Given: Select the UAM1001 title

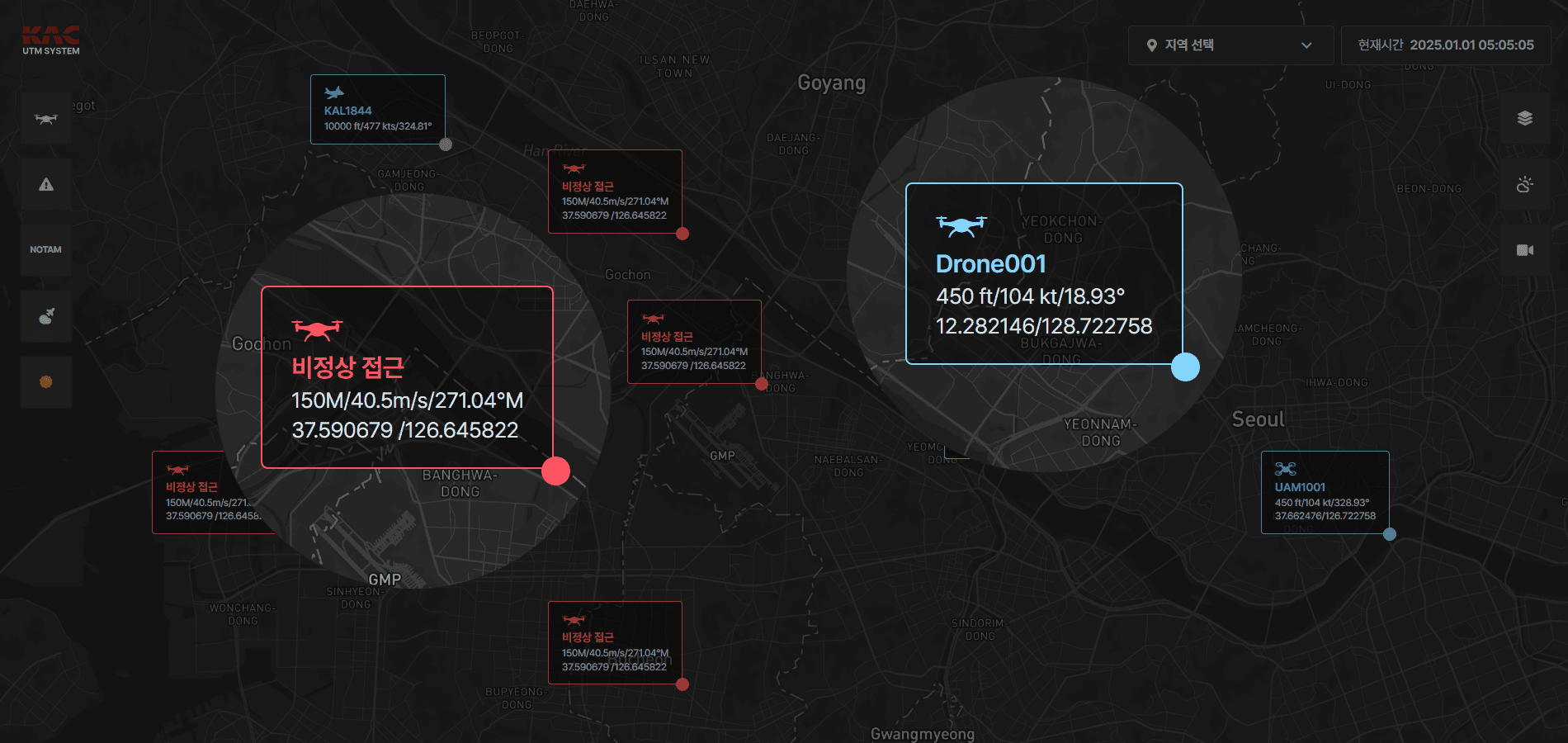Looking at the screenshot, I should [1300, 487].
